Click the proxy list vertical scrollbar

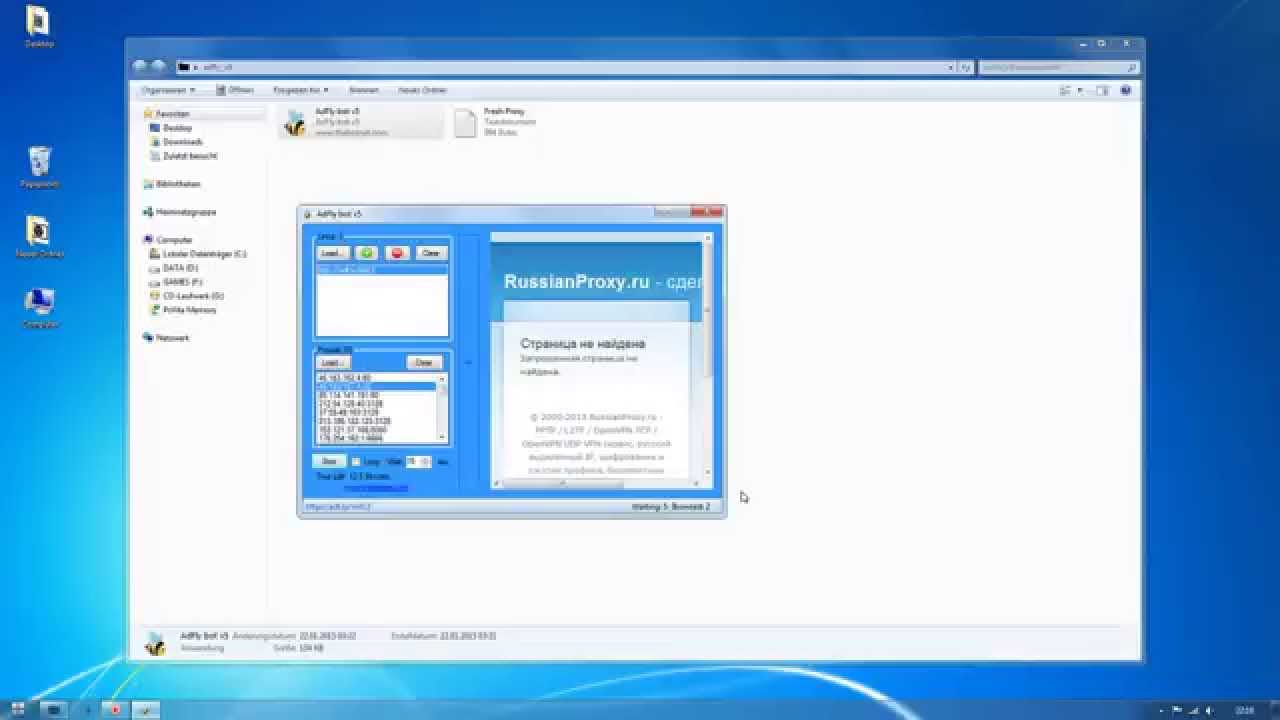(442, 407)
